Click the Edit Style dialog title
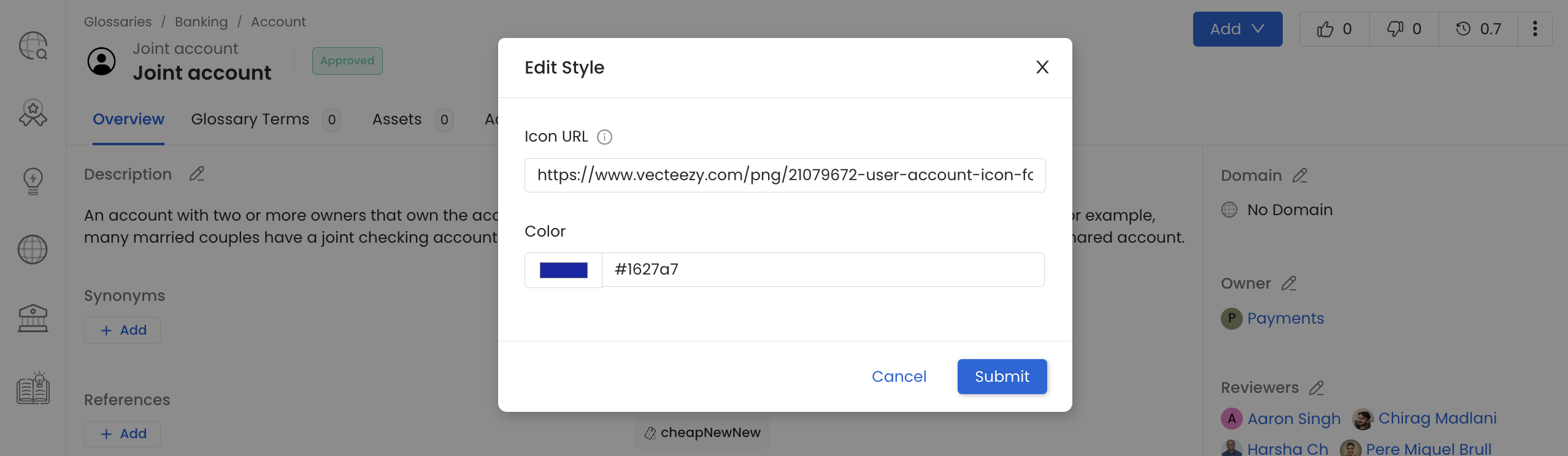The height and width of the screenshot is (456, 1568). (x=564, y=67)
